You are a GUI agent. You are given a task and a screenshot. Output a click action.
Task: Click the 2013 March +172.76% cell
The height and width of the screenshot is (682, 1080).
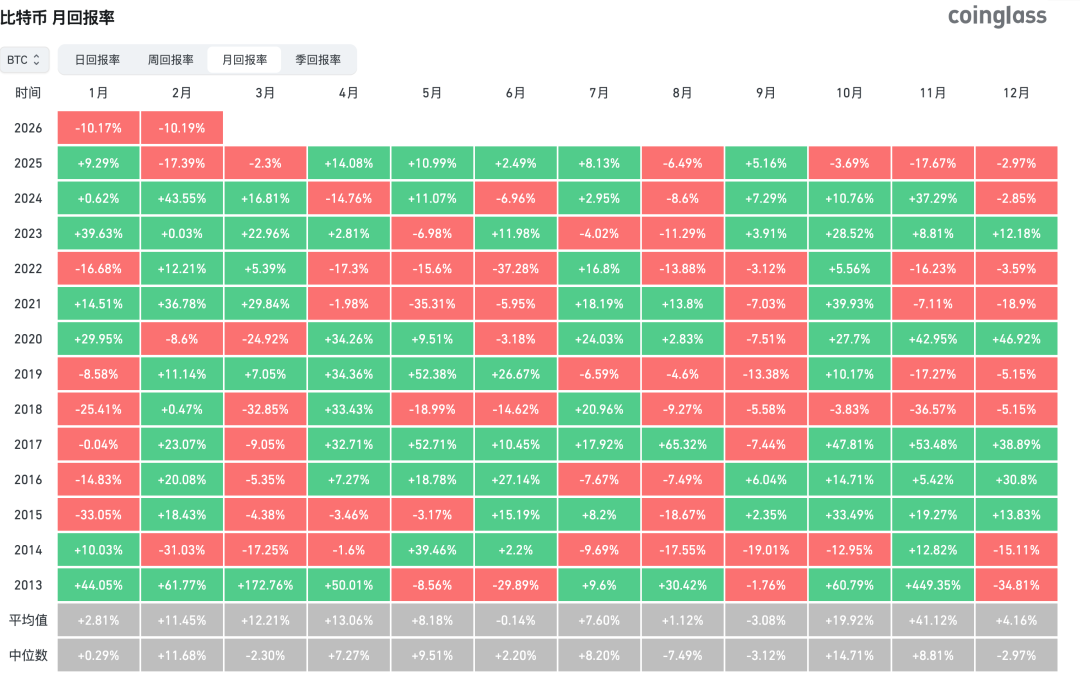(x=265, y=586)
